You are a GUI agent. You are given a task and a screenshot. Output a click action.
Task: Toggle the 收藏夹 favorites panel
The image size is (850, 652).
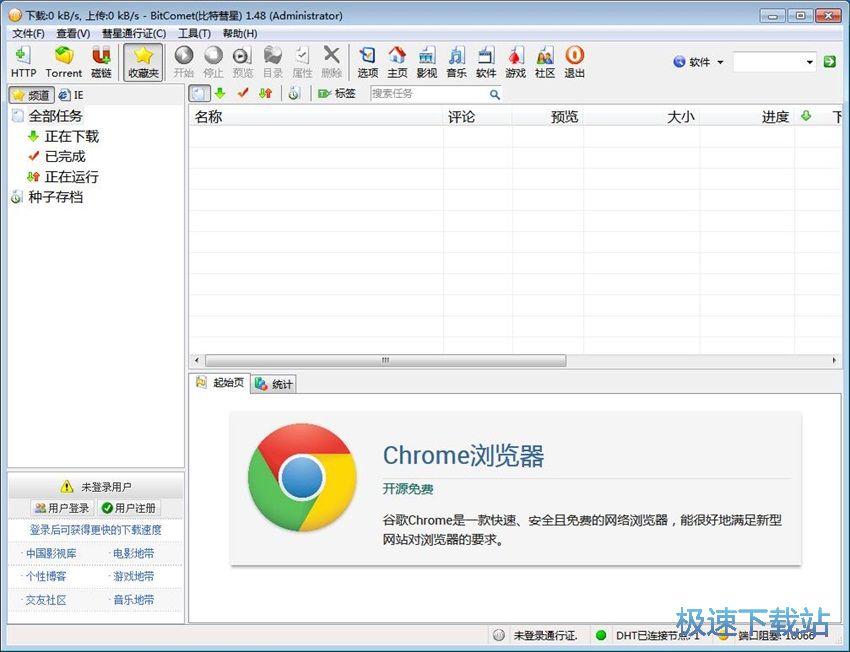click(x=143, y=62)
